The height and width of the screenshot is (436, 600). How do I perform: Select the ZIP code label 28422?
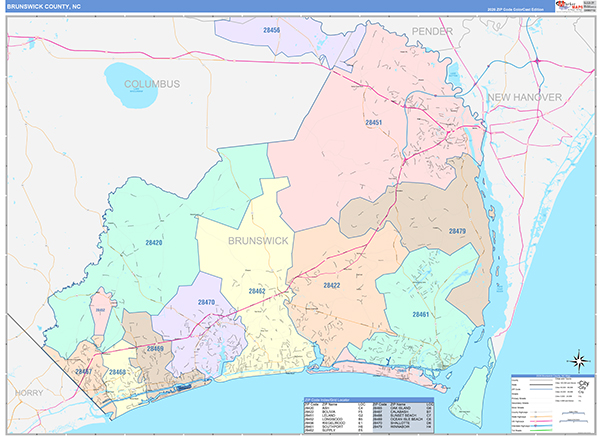[332, 286]
